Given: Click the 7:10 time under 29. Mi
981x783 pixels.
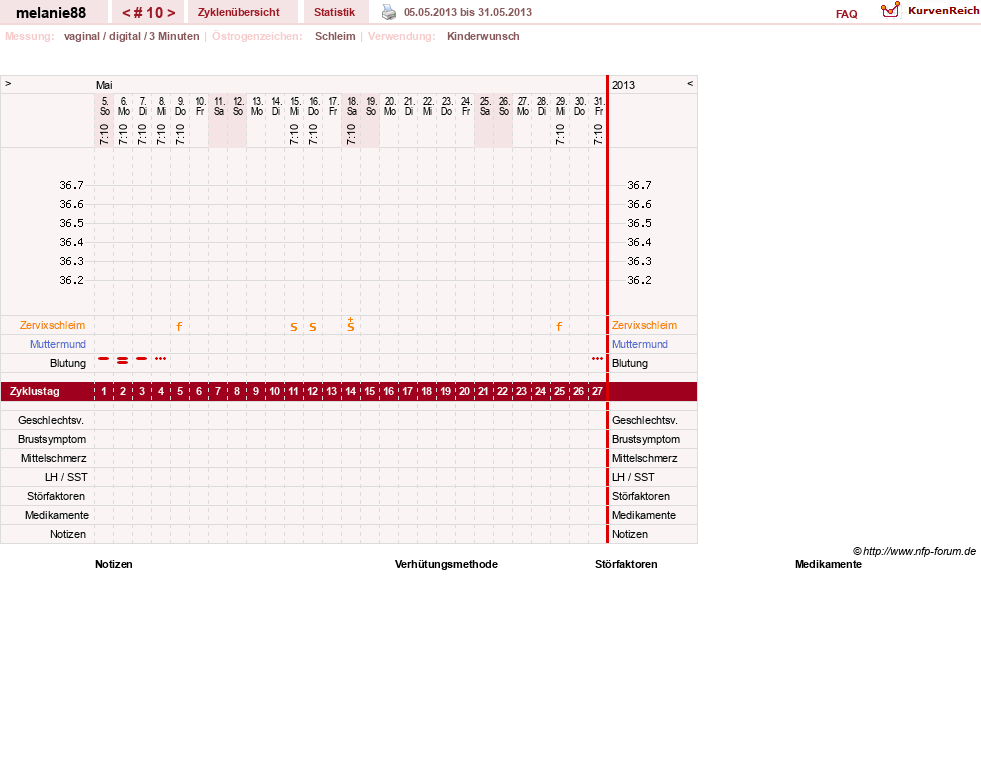Looking at the screenshot, I should tap(560, 134).
